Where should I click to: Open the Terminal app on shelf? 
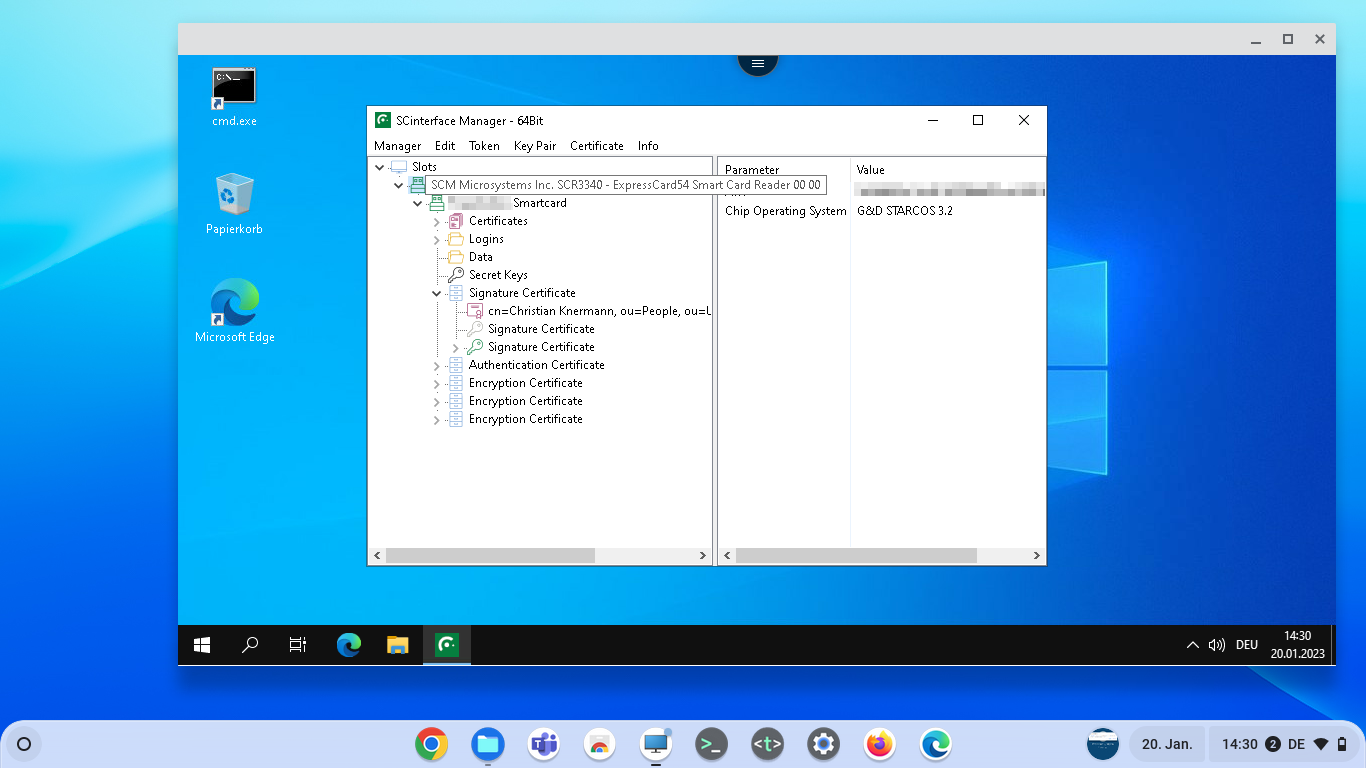[711, 744]
